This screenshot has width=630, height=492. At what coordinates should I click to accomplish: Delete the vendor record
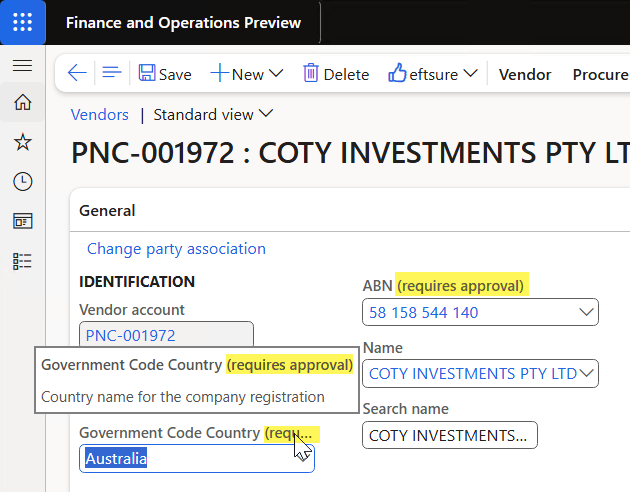tap(336, 74)
